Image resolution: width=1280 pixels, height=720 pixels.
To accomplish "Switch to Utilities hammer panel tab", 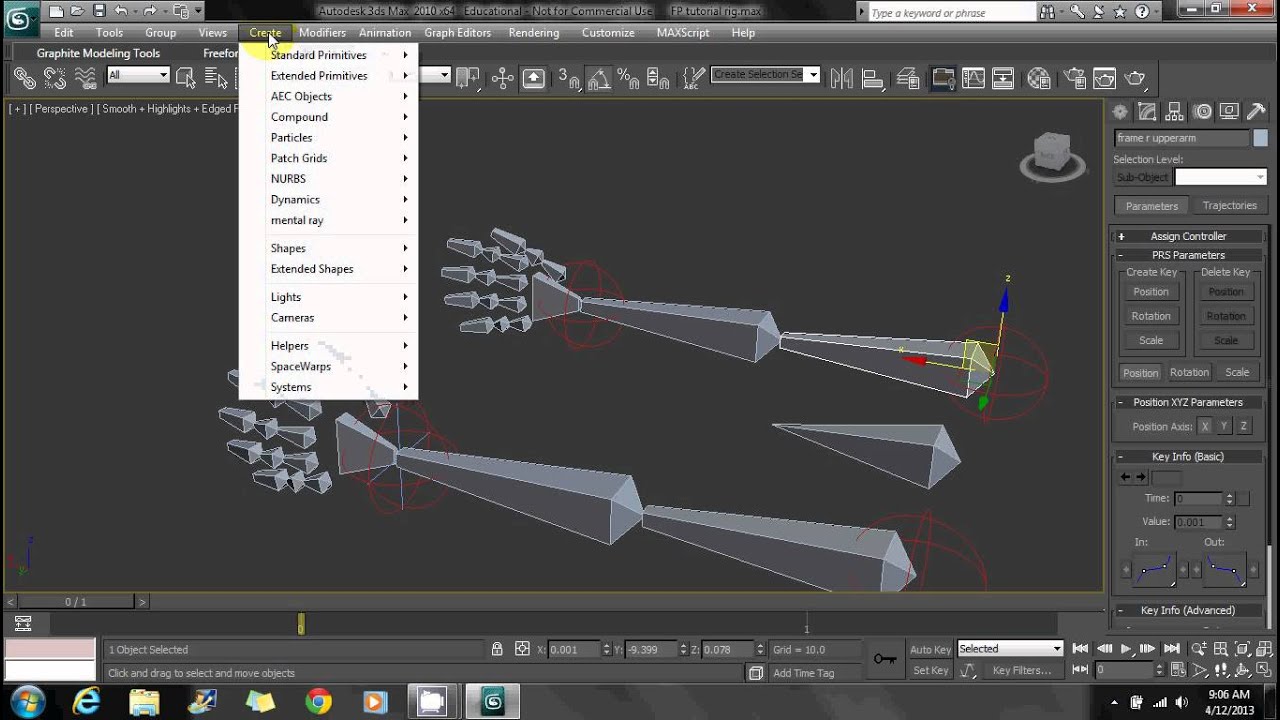I will point(1256,112).
